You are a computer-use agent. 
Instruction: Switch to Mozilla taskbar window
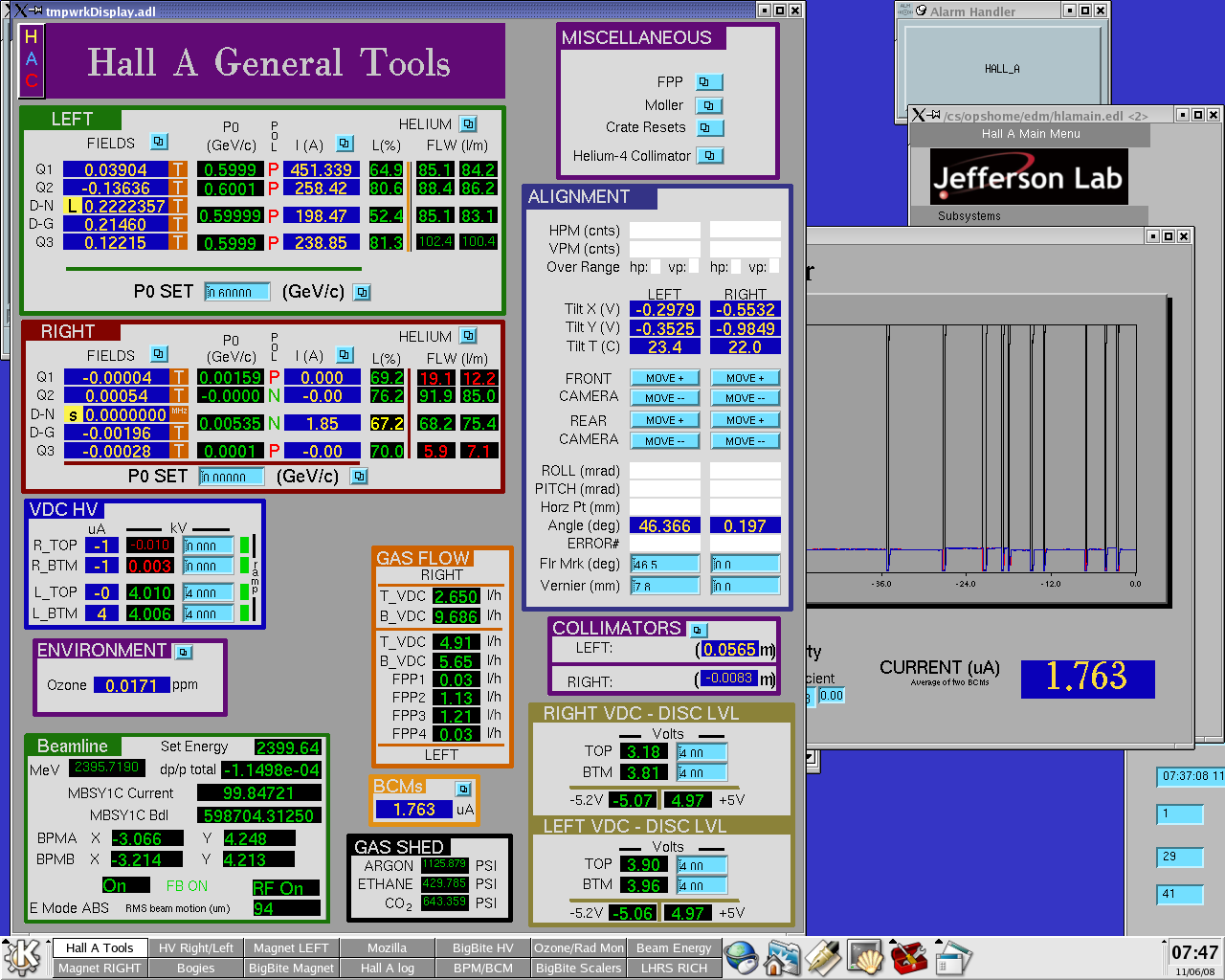click(387, 947)
